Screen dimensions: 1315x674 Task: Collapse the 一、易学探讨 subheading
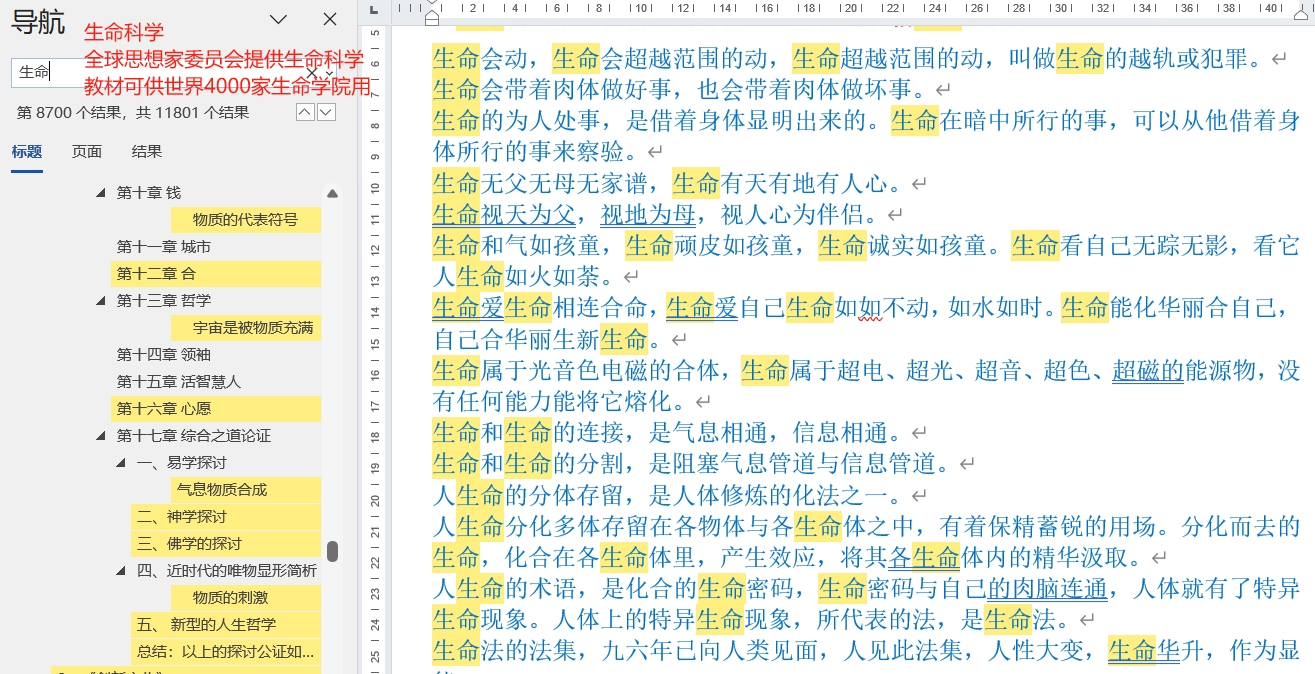coord(120,463)
